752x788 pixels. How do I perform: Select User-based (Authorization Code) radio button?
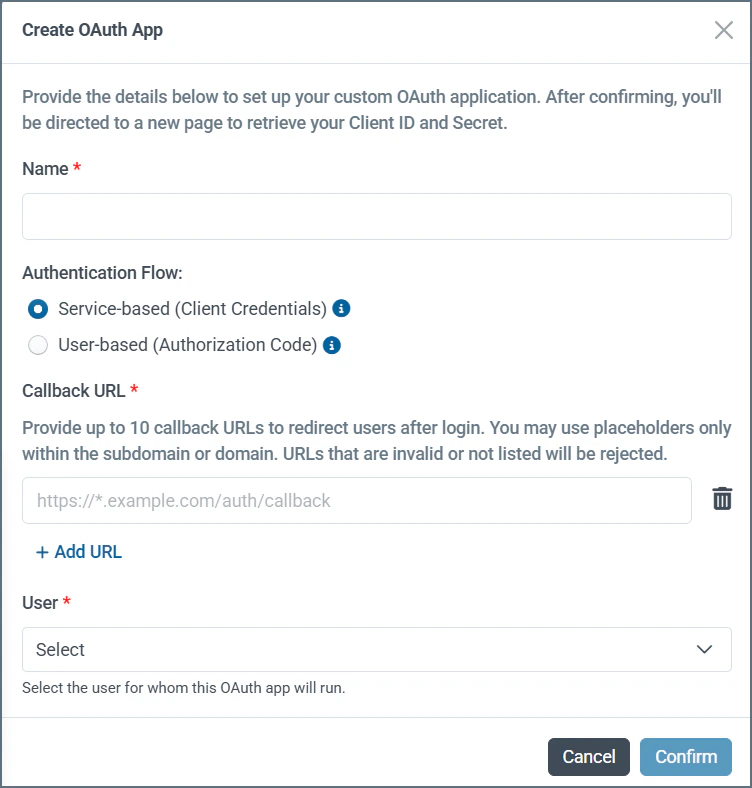[x=38, y=345]
